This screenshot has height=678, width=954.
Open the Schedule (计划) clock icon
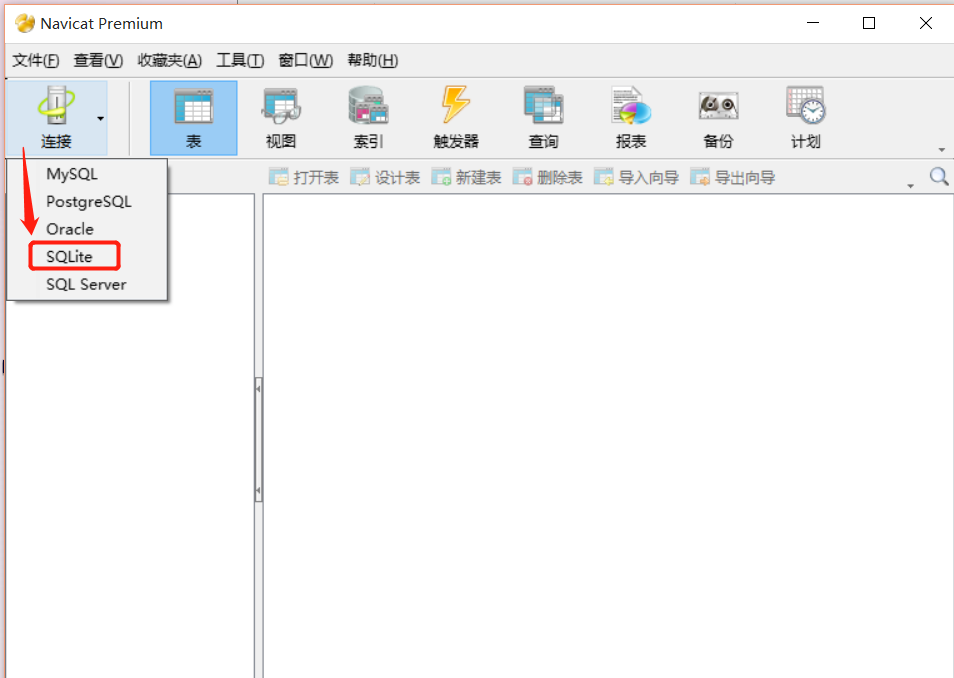pos(806,117)
